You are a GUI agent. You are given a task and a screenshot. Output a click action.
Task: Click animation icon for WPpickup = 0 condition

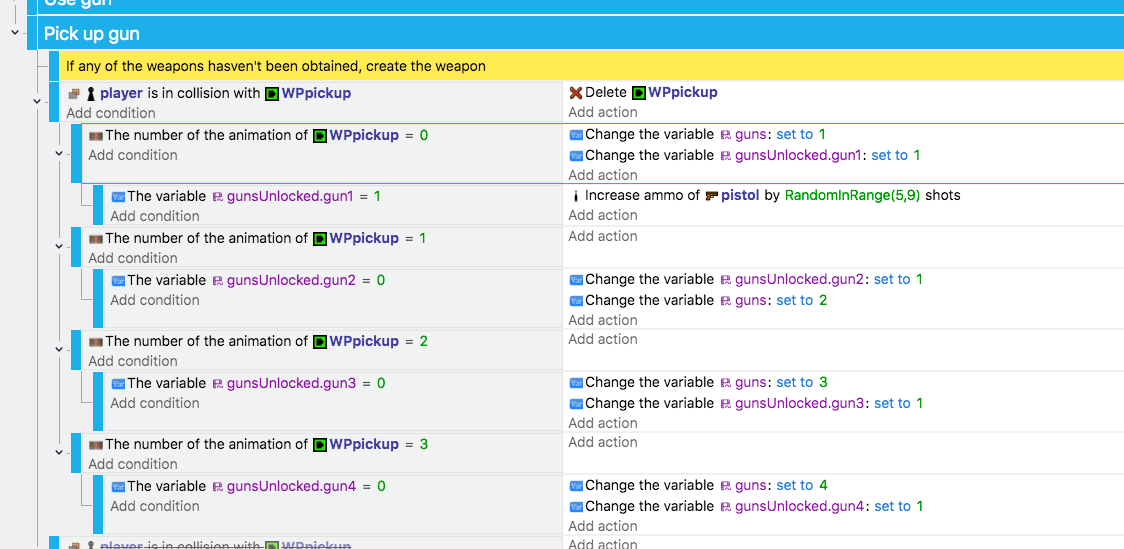[x=95, y=135]
